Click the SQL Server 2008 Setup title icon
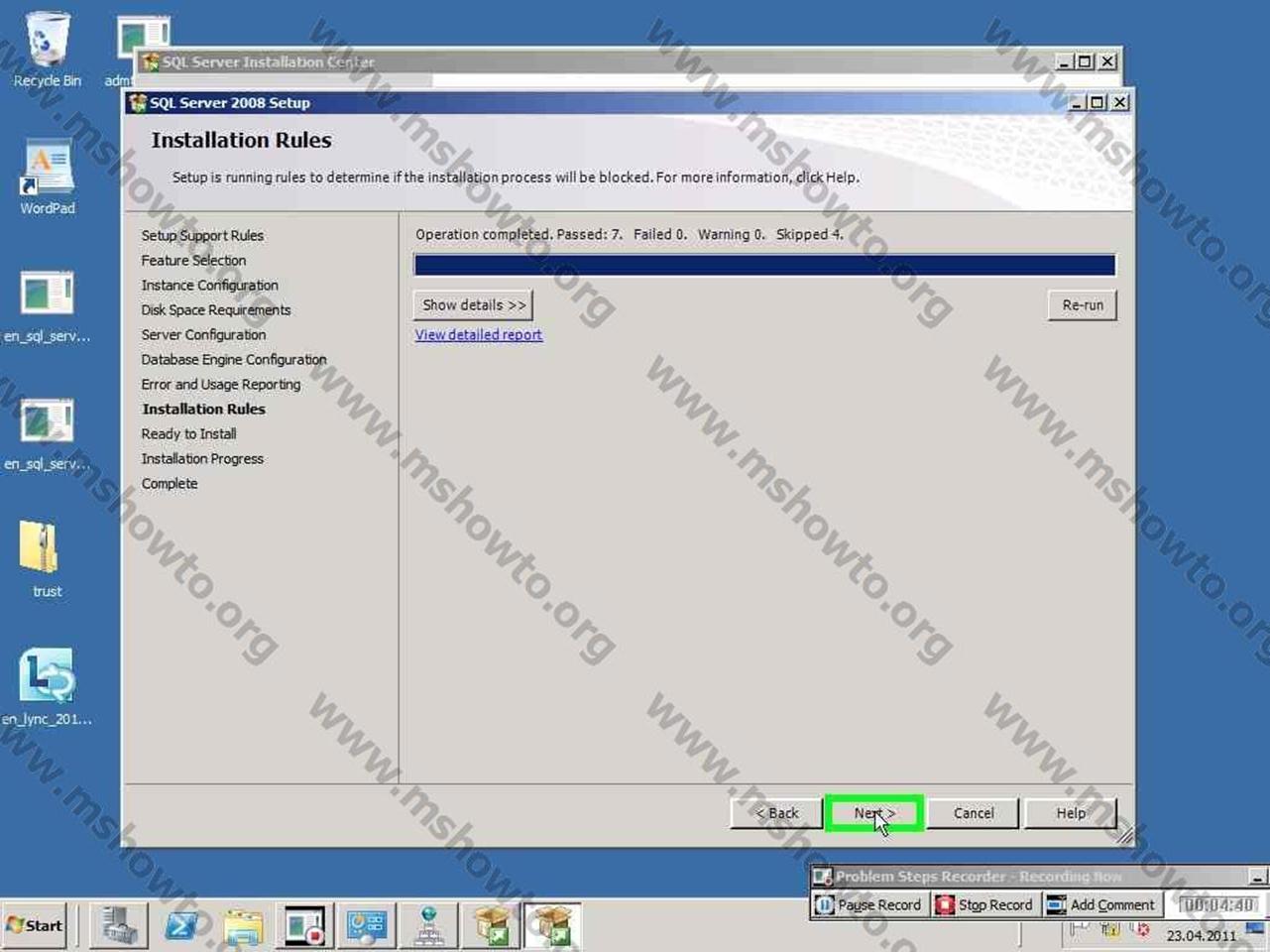Image resolution: width=1270 pixels, height=952 pixels. pos(138,102)
